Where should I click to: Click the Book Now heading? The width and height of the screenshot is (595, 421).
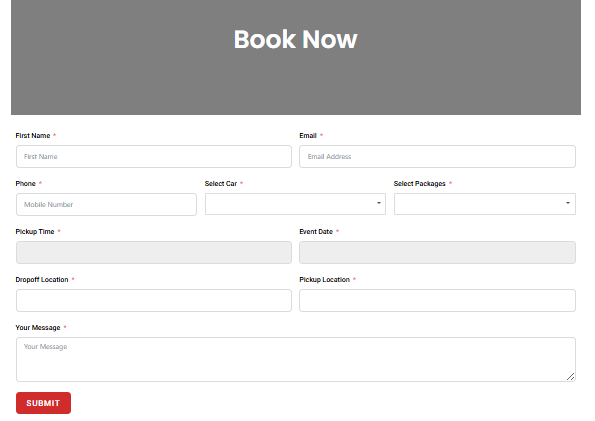(x=296, y=39)
